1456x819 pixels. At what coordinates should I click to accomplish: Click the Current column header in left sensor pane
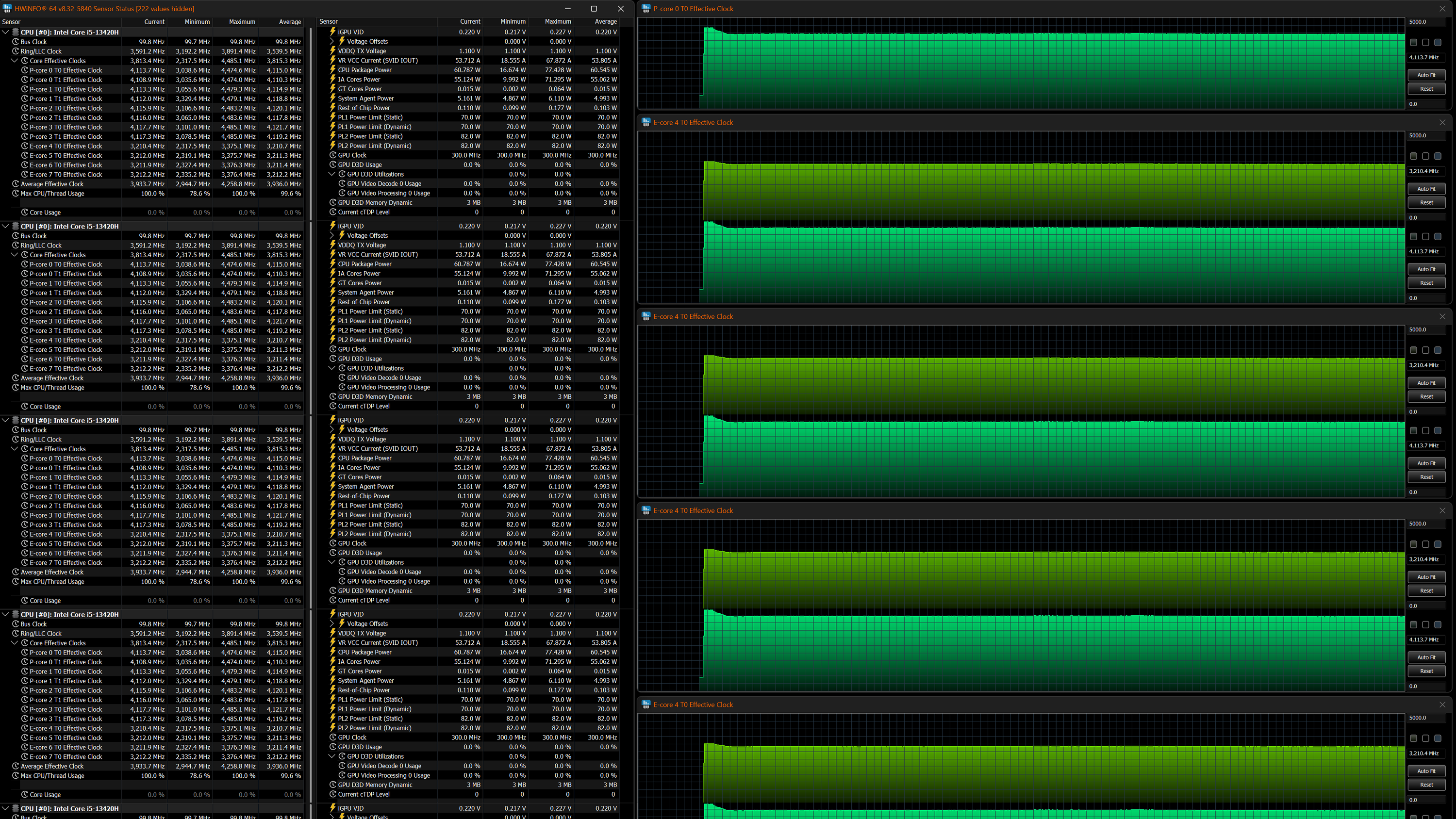[144, 22]
